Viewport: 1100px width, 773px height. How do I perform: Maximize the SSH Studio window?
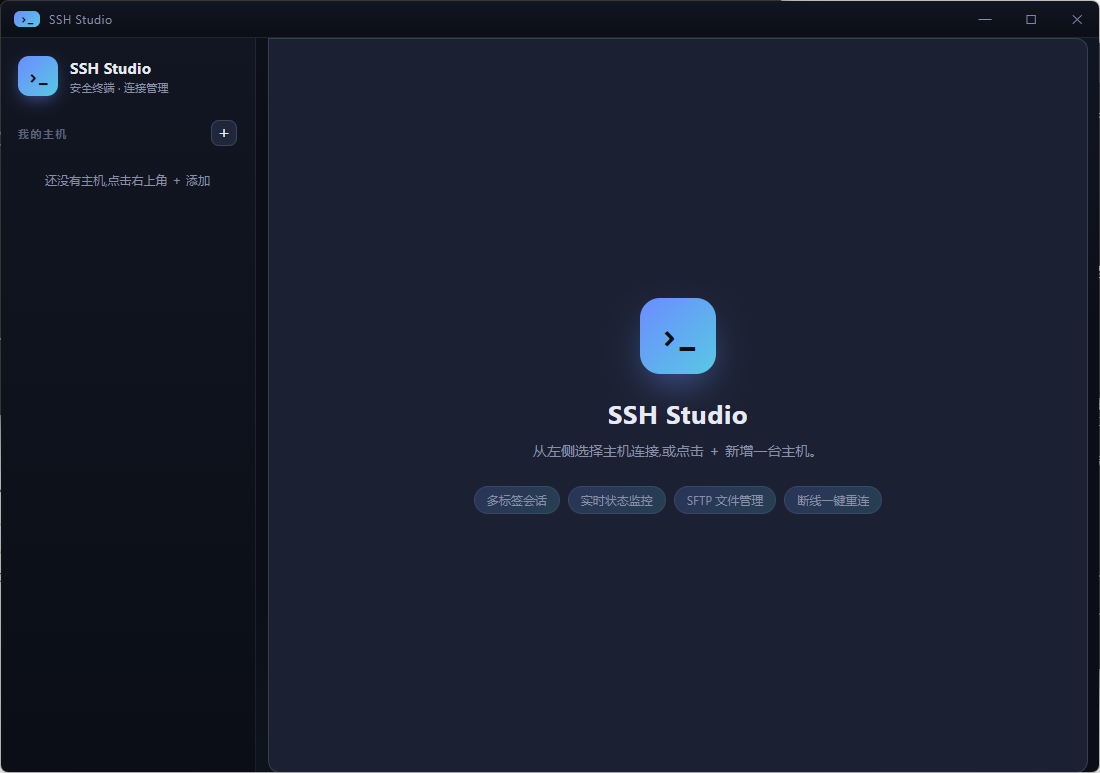coord(1031,20)
